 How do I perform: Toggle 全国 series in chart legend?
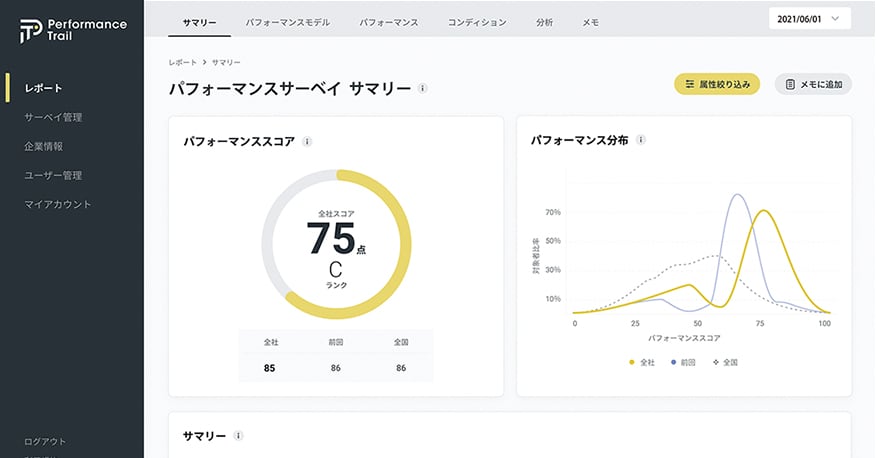tap(725, 361)
